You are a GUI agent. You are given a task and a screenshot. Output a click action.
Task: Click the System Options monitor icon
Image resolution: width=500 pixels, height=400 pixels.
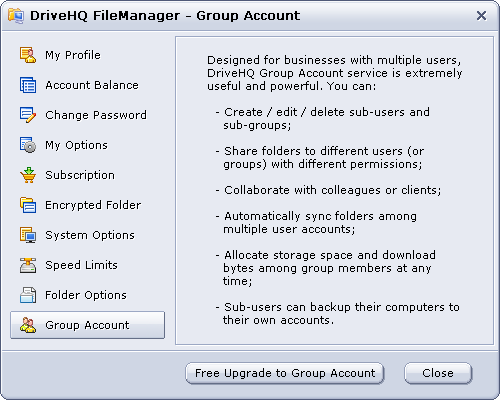point(28,235)
